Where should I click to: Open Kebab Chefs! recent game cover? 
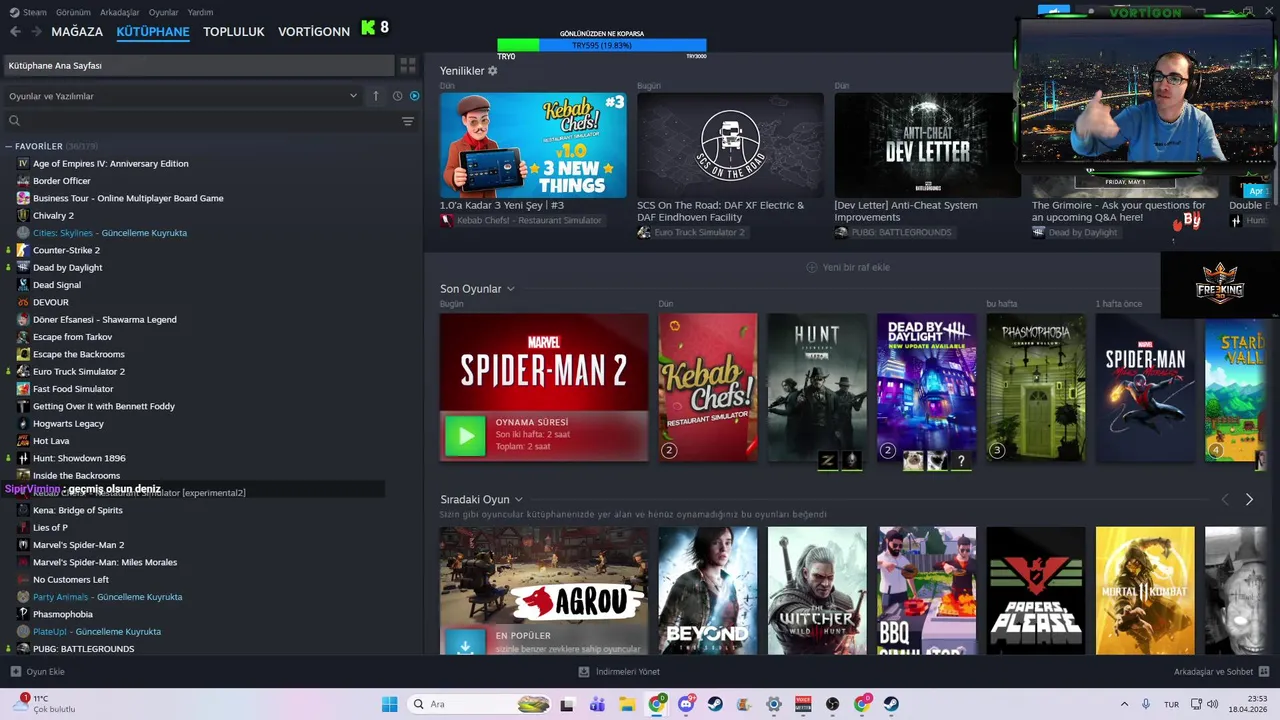pyautogui.click(x=708, y=388)
